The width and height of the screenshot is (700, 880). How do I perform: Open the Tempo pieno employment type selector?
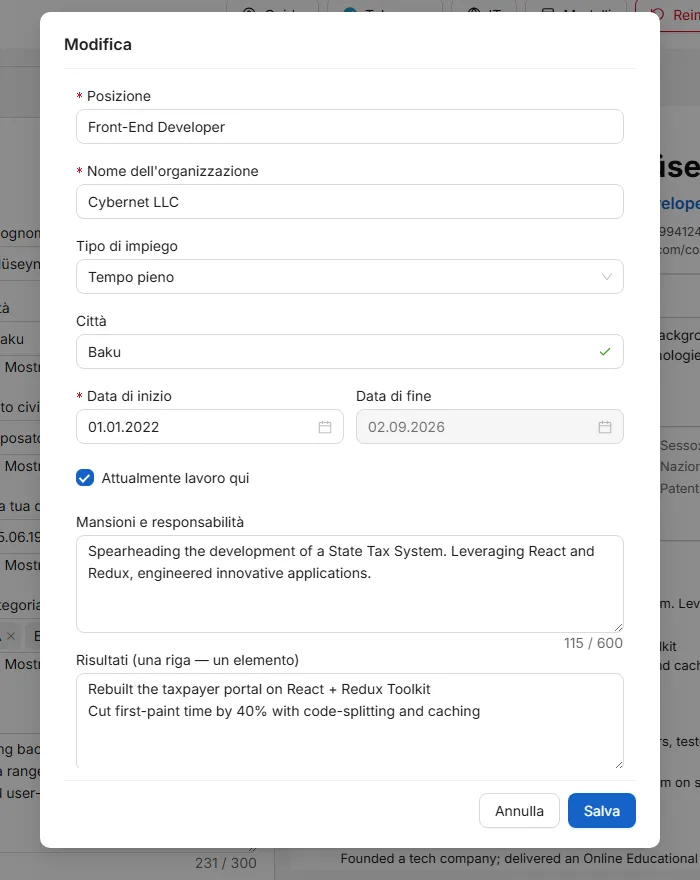point(350,277)
